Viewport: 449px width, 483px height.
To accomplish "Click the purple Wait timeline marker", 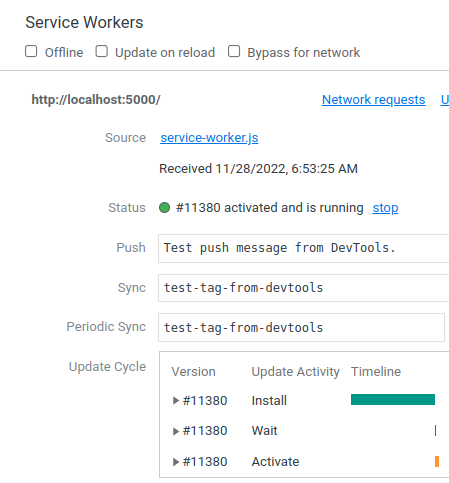I will click(435, 430).
